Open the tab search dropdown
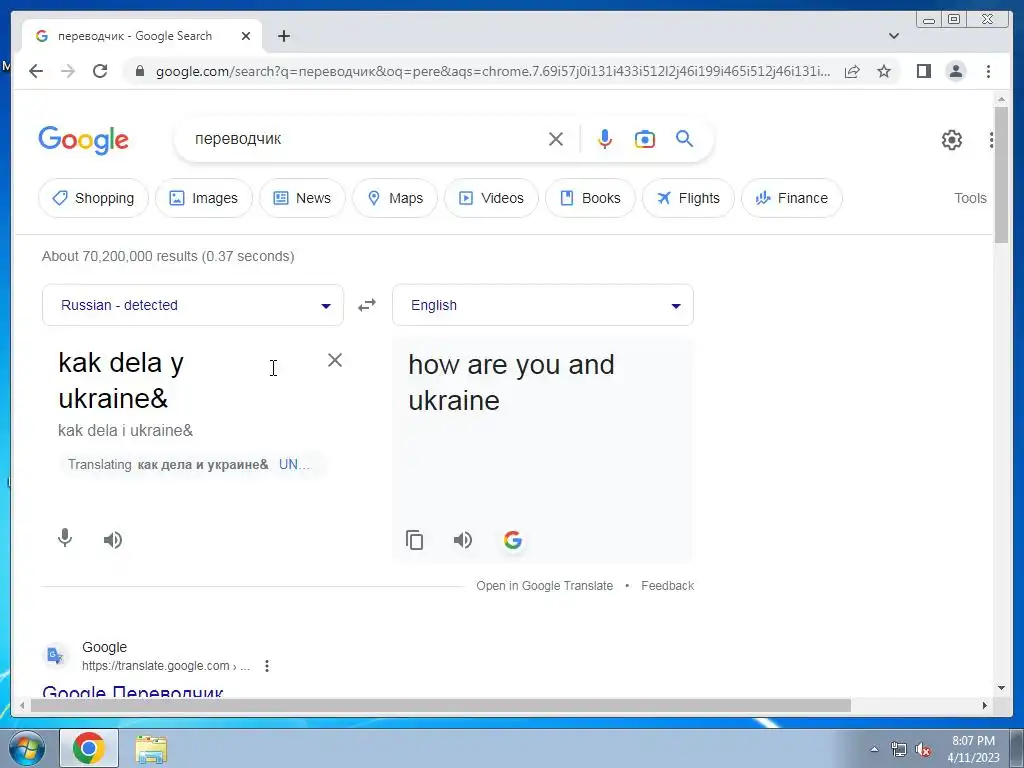 point(894,36)
